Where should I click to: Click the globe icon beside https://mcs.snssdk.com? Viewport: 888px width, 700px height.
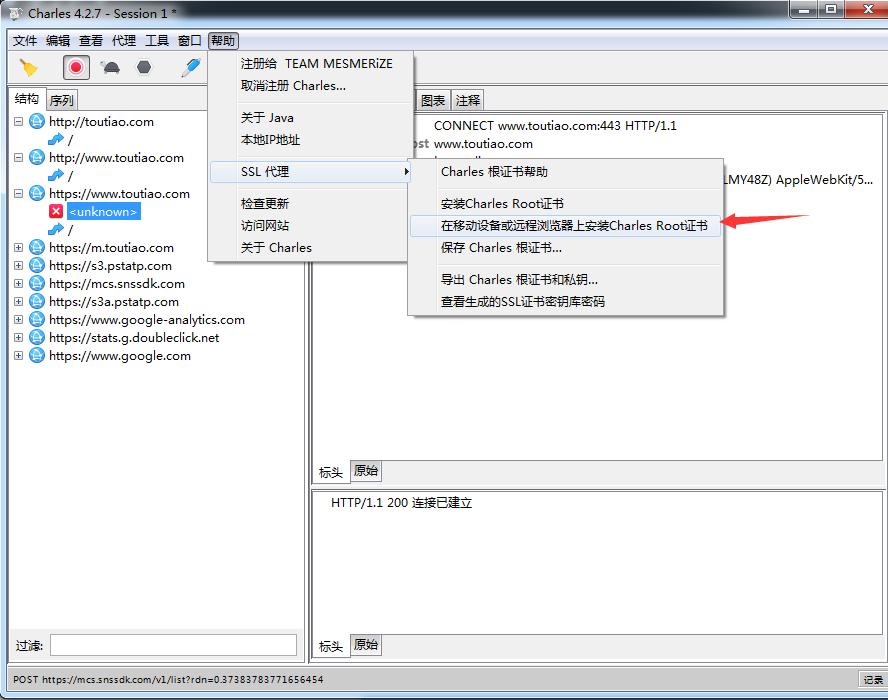coord(37,283)
